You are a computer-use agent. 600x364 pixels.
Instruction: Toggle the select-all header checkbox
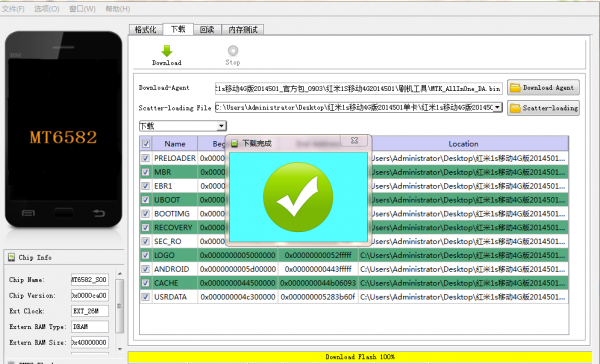146,144
